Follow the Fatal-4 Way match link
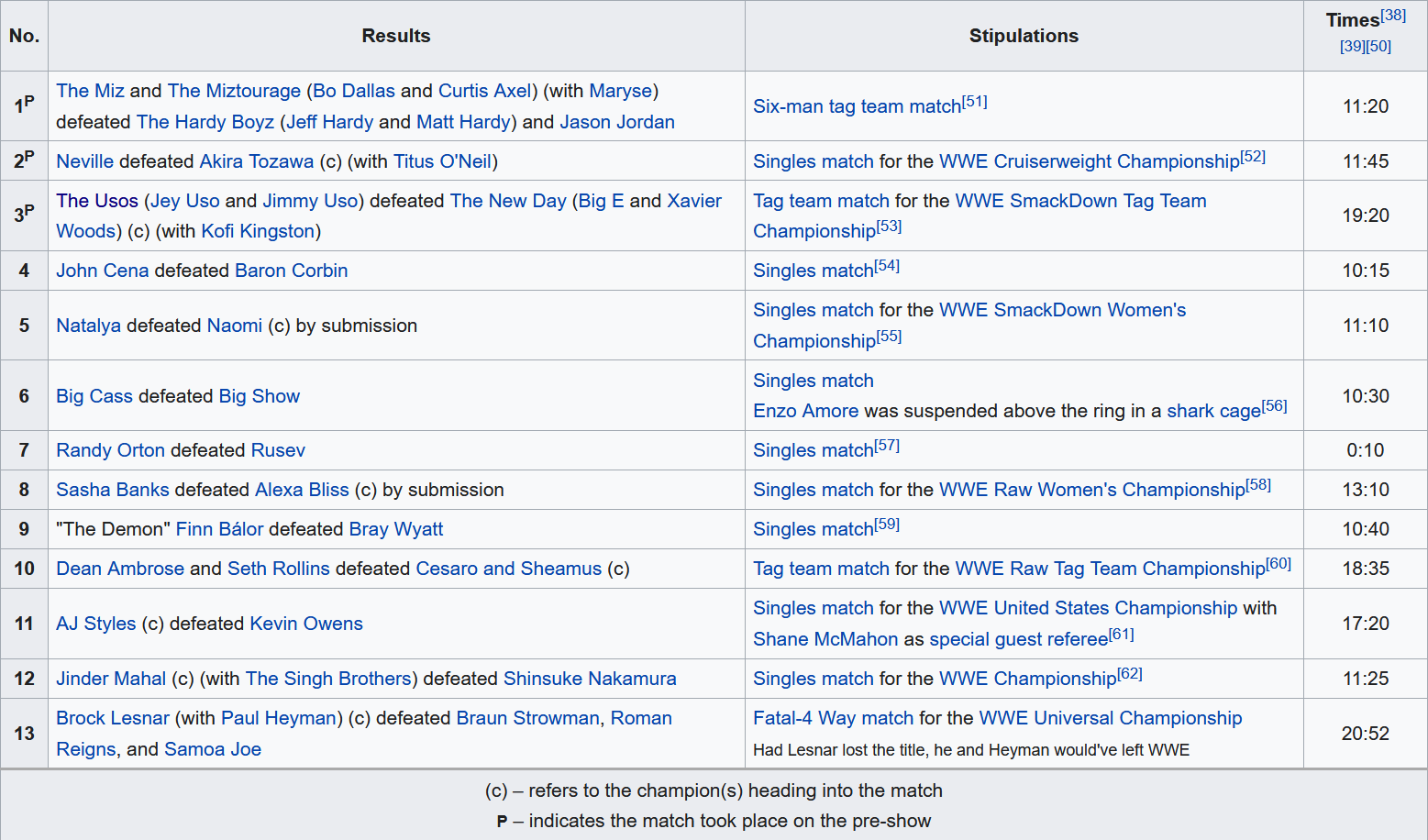 [x=833, y=718]
